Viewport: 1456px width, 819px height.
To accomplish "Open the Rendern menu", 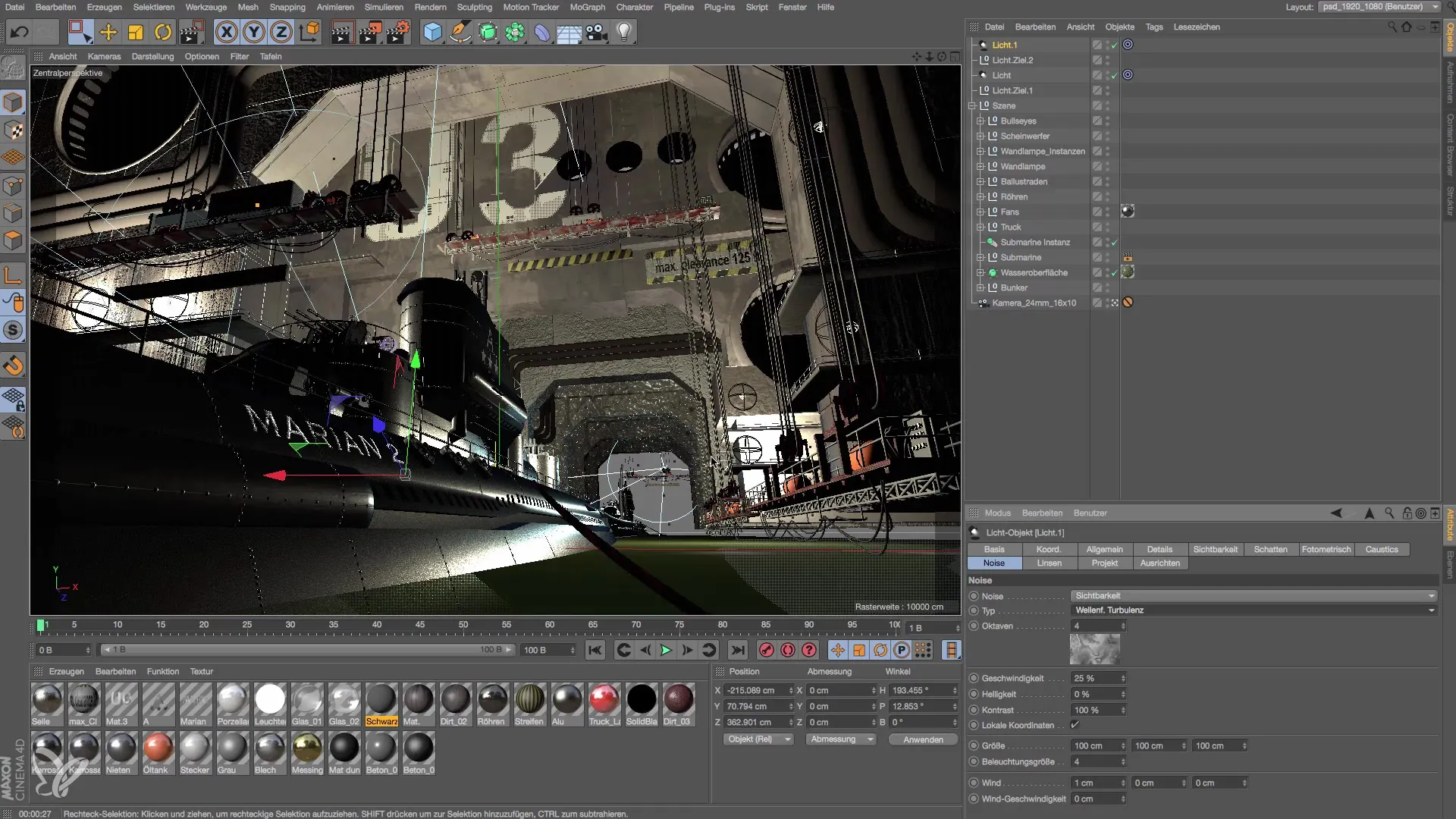I will click(430, 7).
